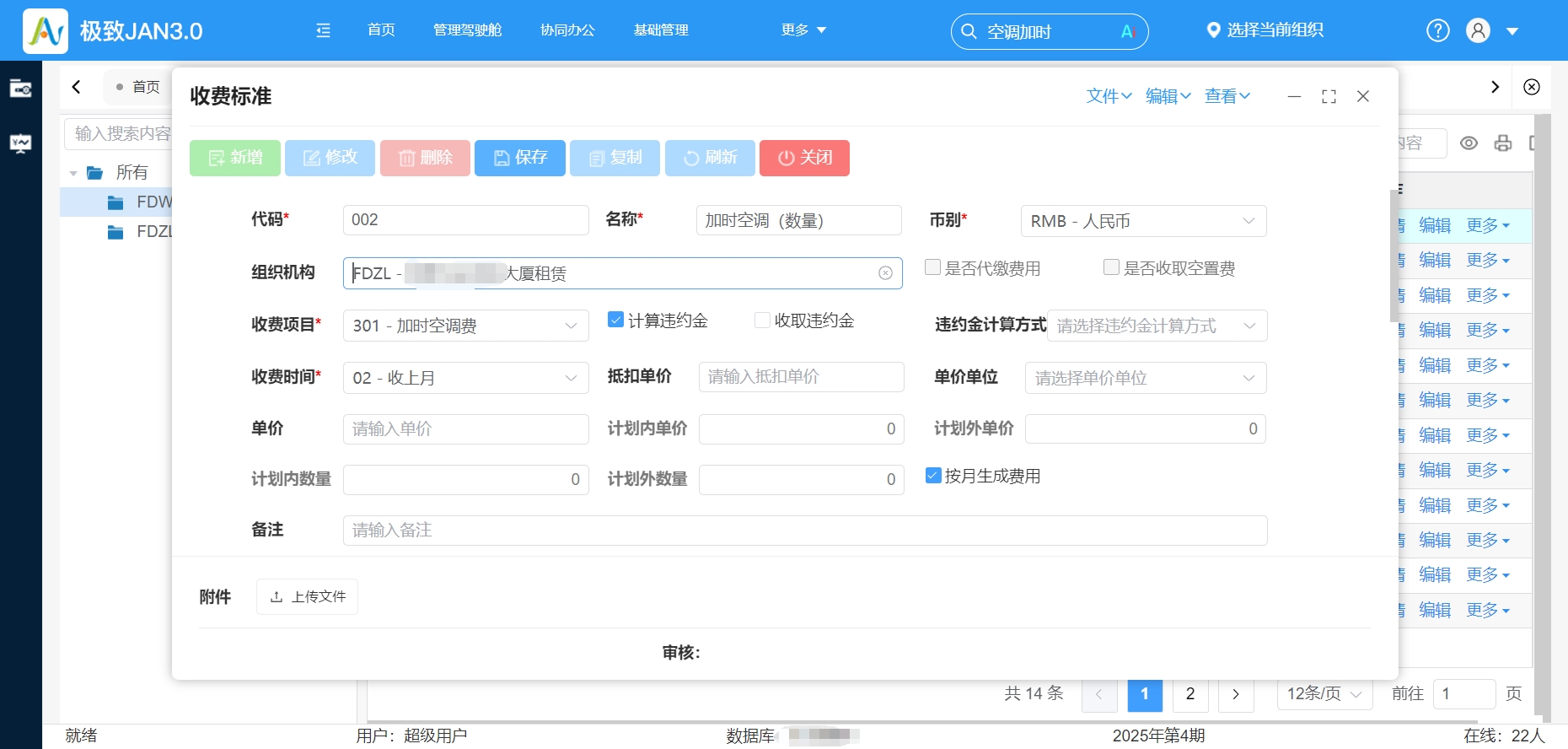The height and width of the screenshot is (749, 1568).
Task: Open the 单价单位 dropdown
Action: coord(1146,378)
